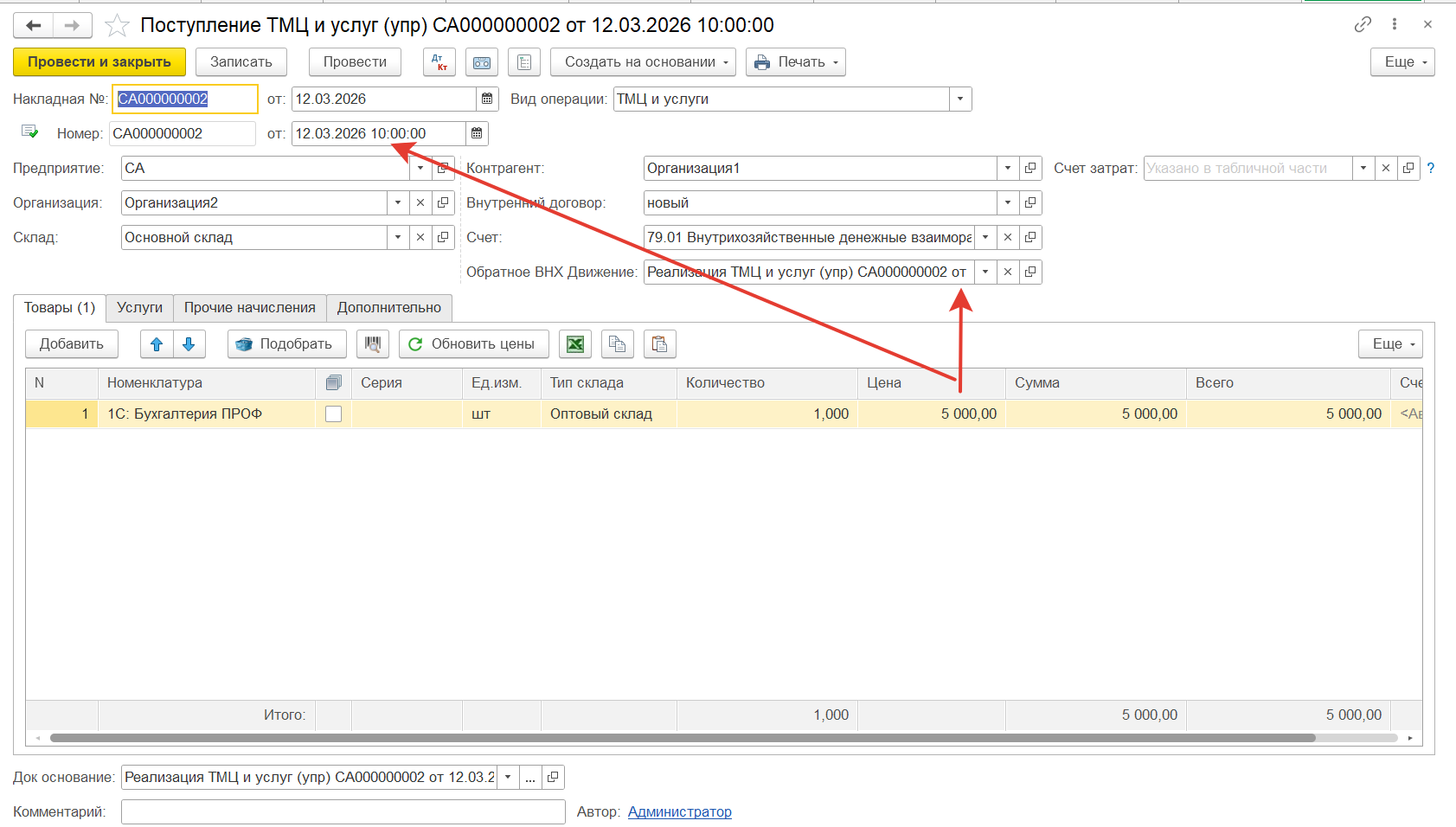The width and height of the screenshot is (1456, 827).
Task: Open top Еще menu
Action: click(x=1402, y=62)
